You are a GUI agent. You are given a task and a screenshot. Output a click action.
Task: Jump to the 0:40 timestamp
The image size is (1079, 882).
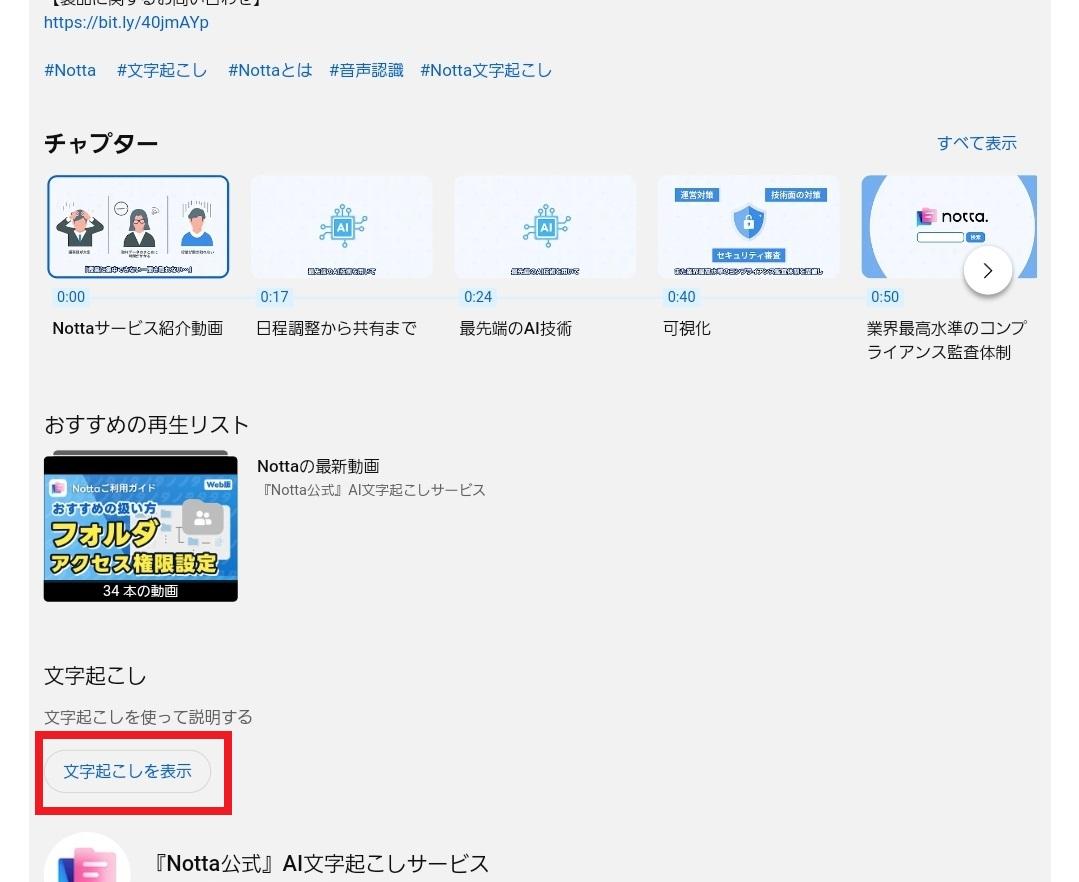(681, 297)
